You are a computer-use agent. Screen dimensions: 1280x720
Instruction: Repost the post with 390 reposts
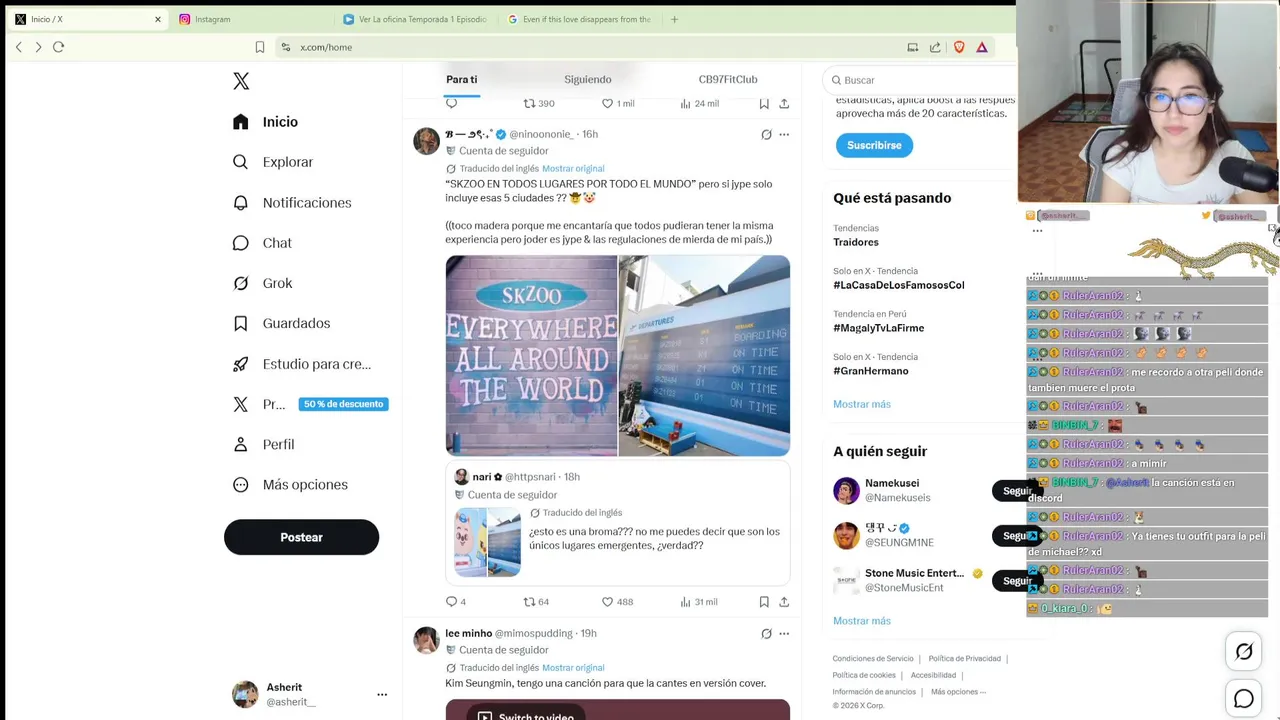[539, 103]
